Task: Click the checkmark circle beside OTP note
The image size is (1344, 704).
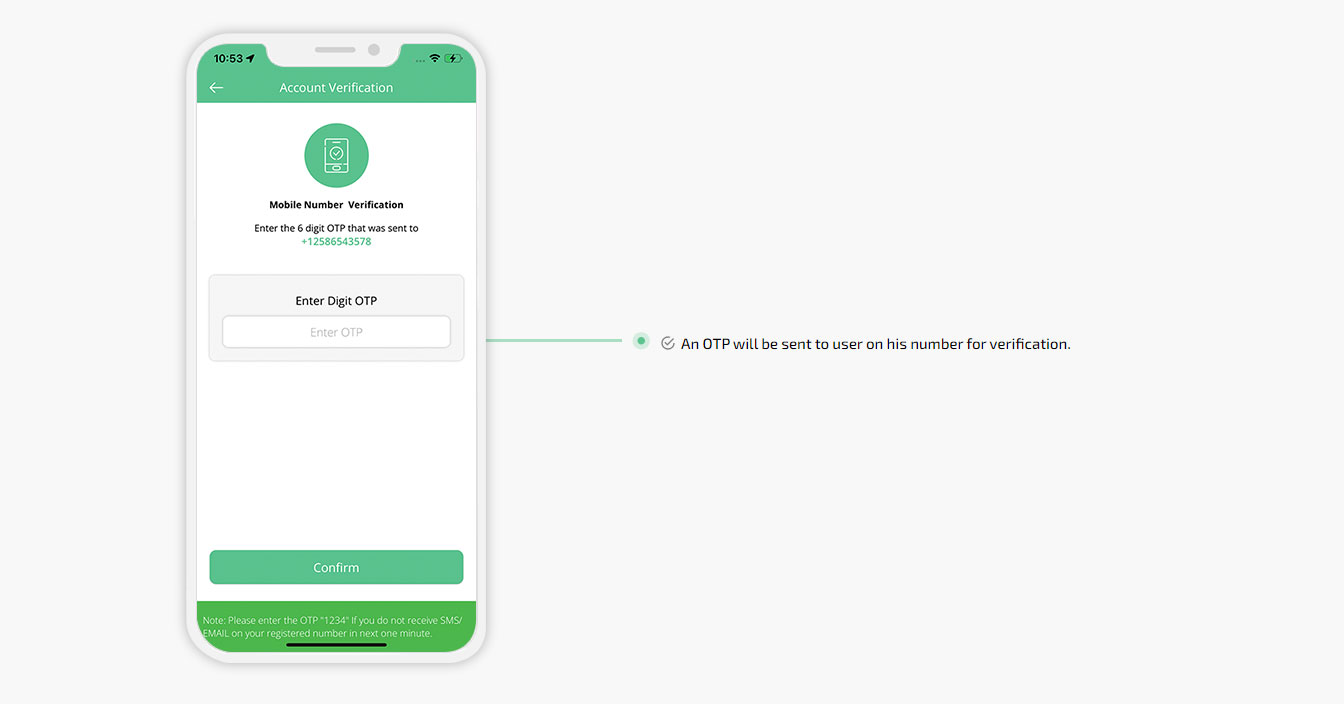Action: click(668, 343)
